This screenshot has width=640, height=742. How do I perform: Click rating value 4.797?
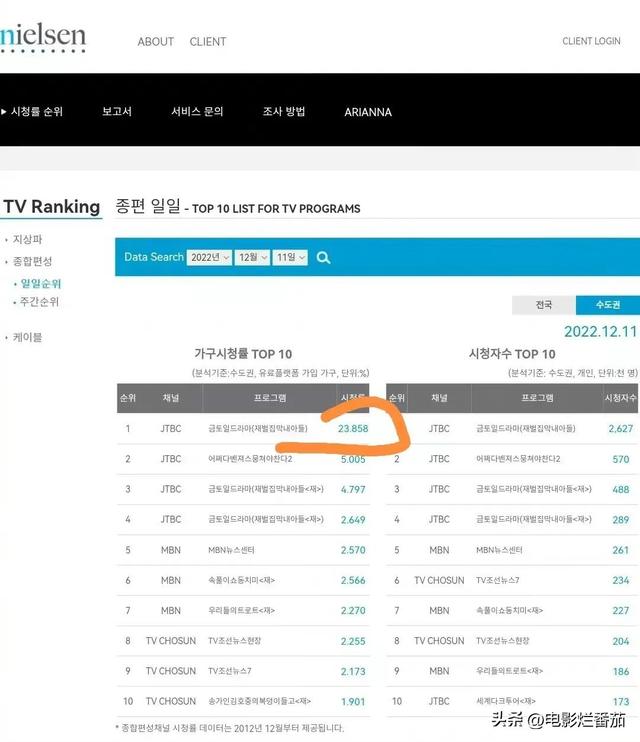[x=353, y=489]
